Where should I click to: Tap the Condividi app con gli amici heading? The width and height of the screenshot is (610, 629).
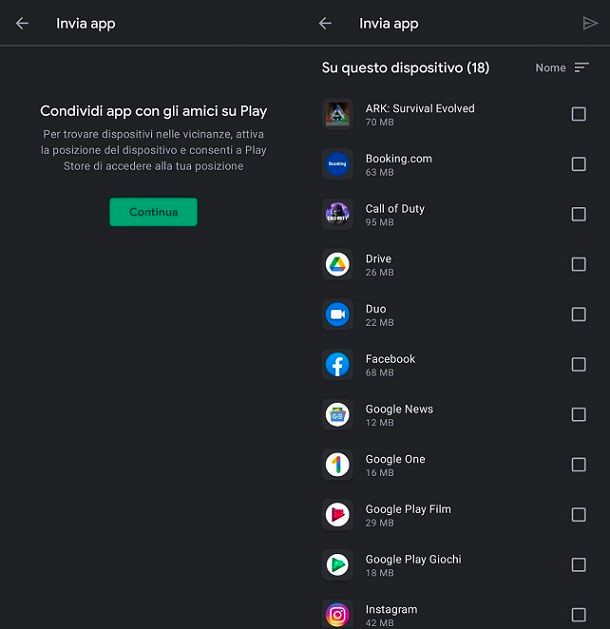coord(153,111)
